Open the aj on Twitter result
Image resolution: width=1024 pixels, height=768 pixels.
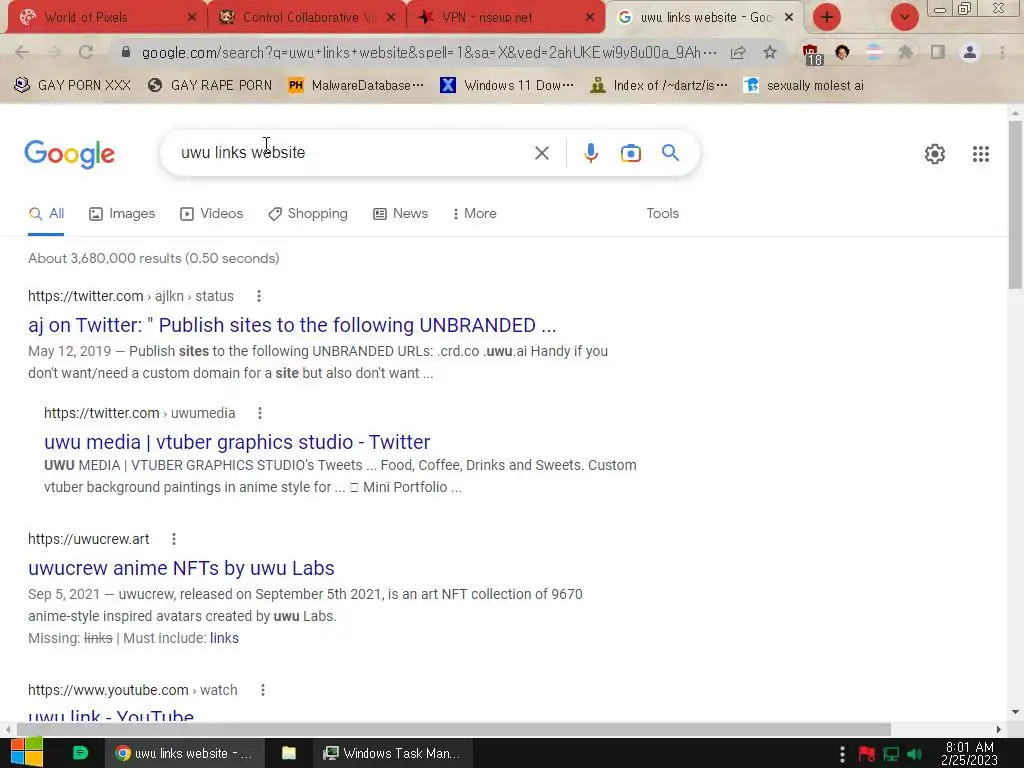click(292, 325)
